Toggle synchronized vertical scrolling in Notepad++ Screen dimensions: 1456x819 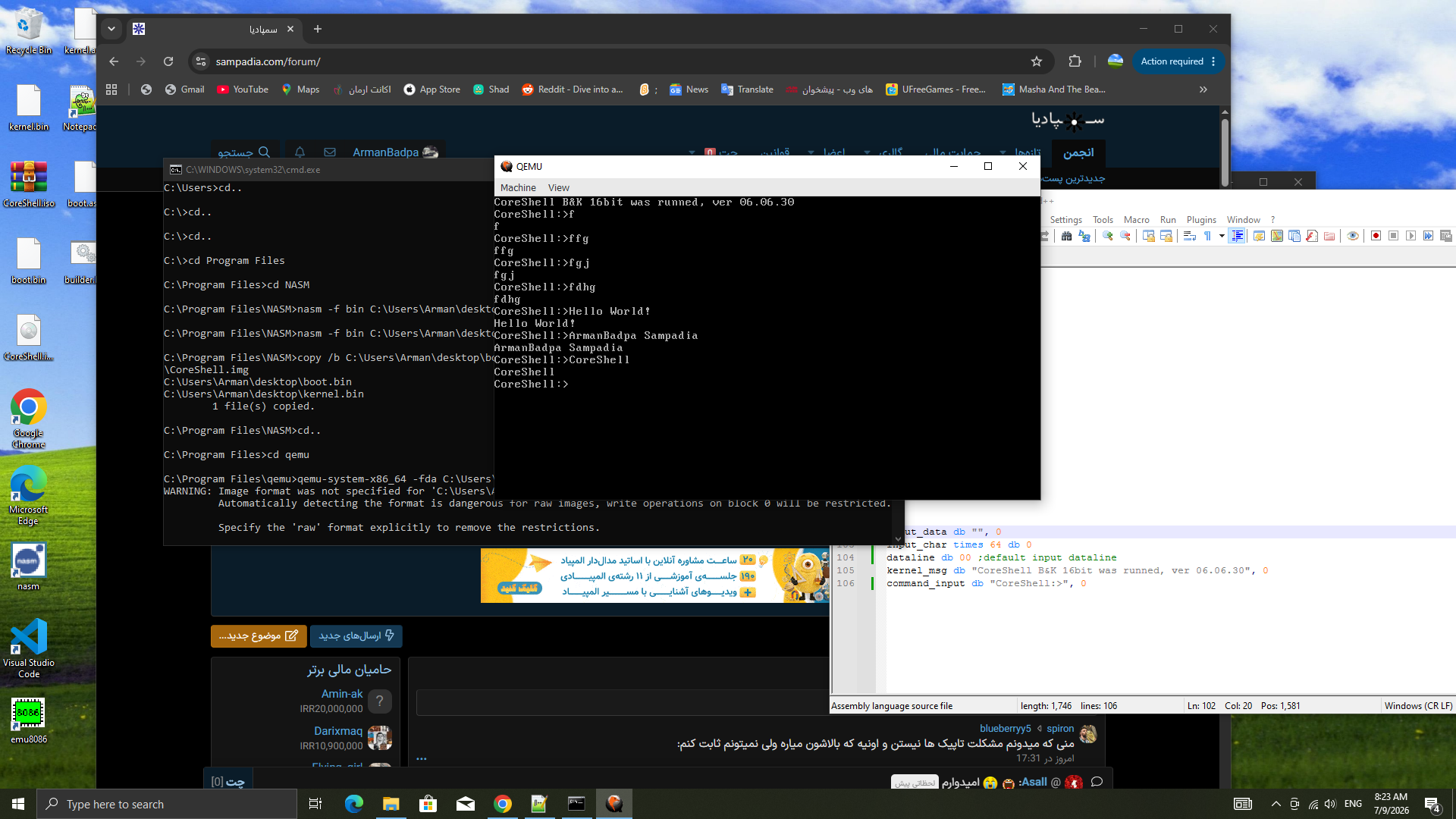(x=1149, y=236)
